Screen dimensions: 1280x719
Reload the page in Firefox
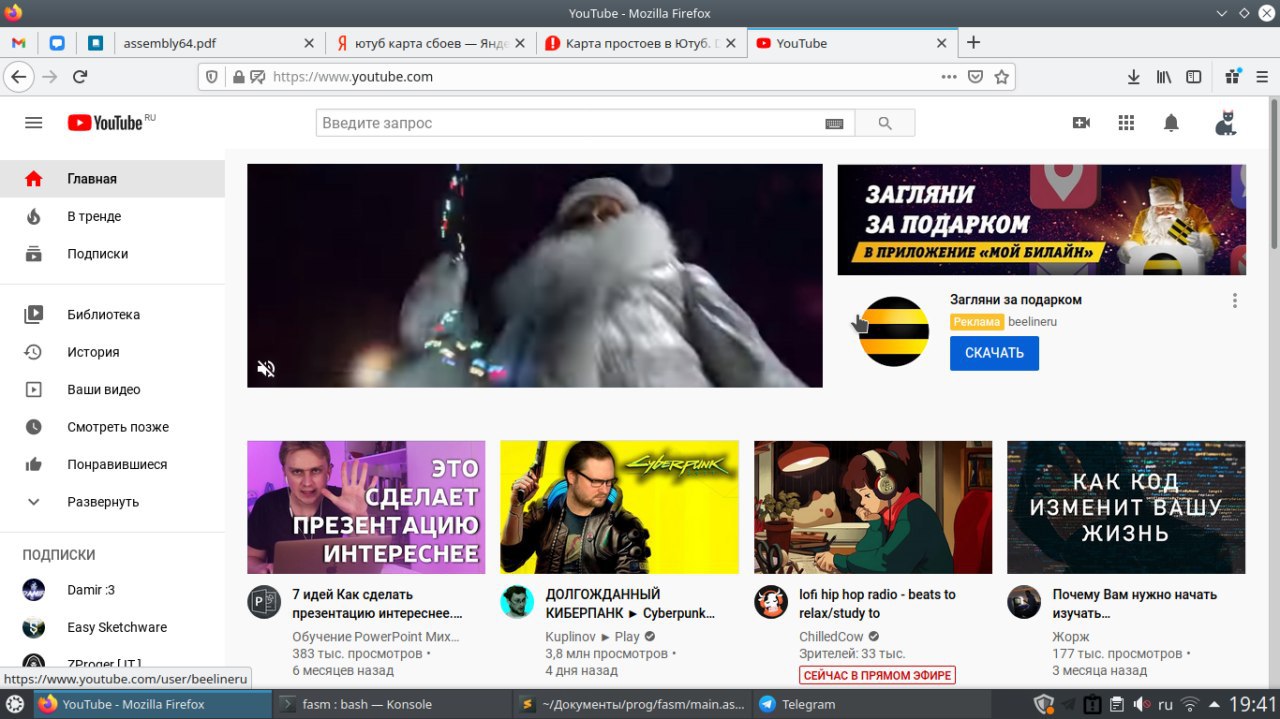80,77
